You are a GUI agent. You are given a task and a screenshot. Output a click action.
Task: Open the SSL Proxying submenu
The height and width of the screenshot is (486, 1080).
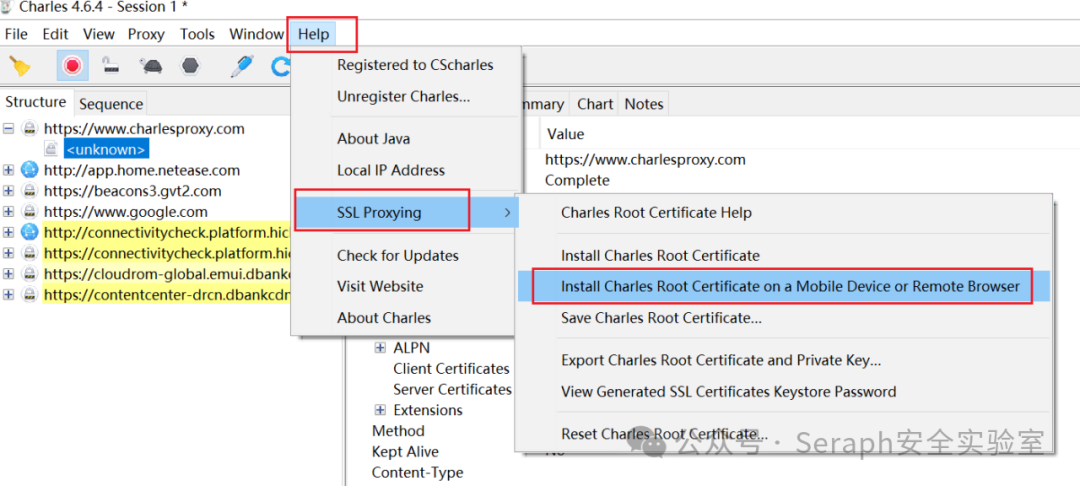click(406, 213)
